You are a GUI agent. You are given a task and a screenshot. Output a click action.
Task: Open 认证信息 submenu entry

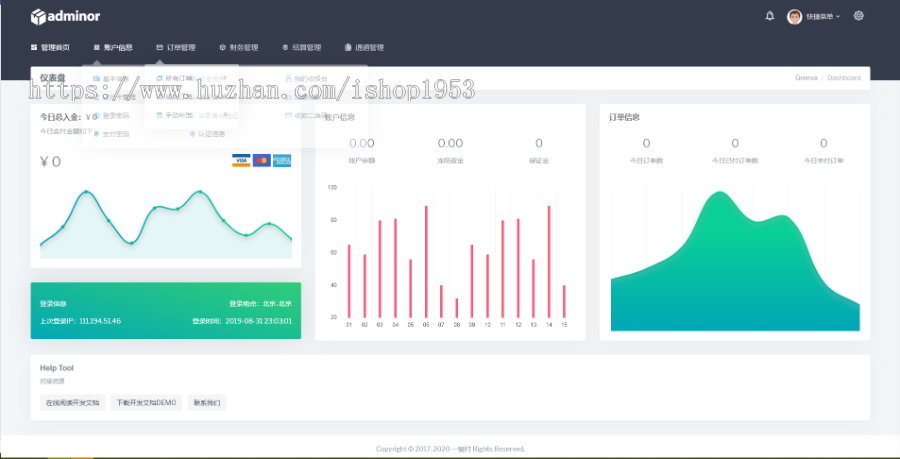(x=207, y=134)
